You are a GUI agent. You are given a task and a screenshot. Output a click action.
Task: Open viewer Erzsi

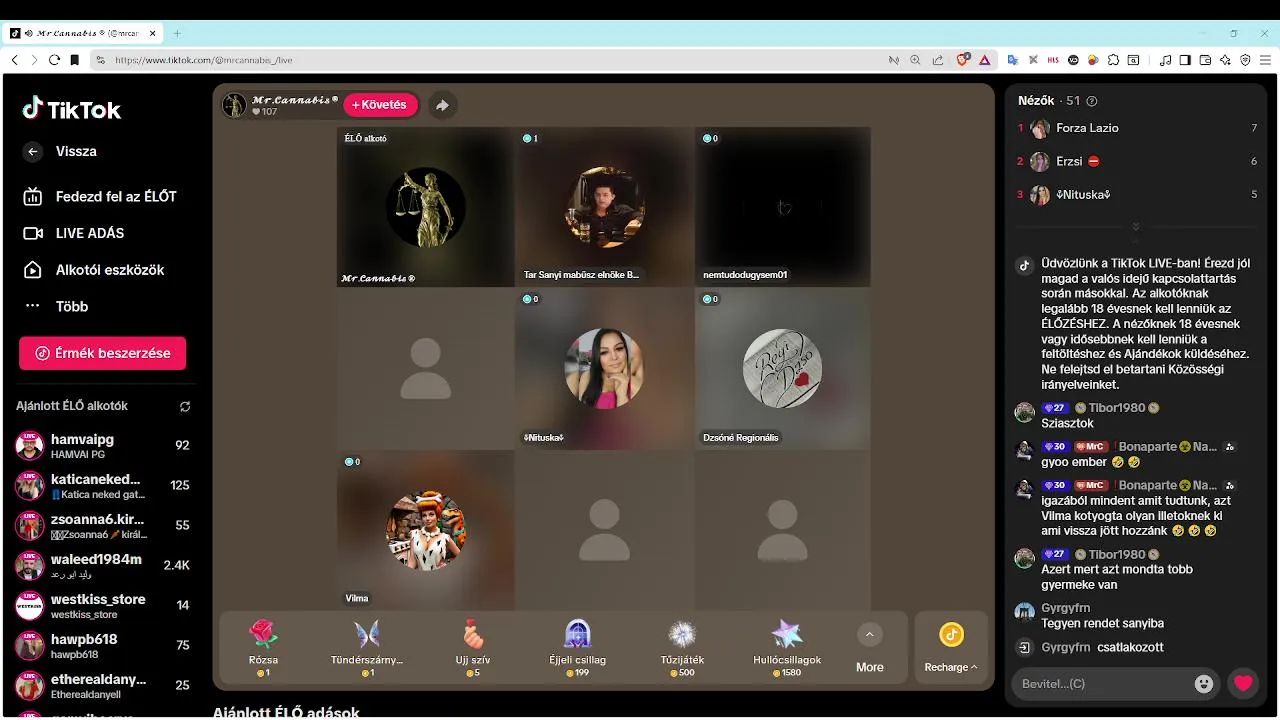click(x=1136, y=161)
